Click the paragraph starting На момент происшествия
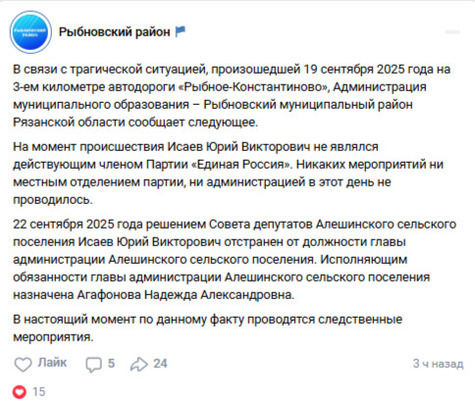The image size is (475, 406). (228, 173)
